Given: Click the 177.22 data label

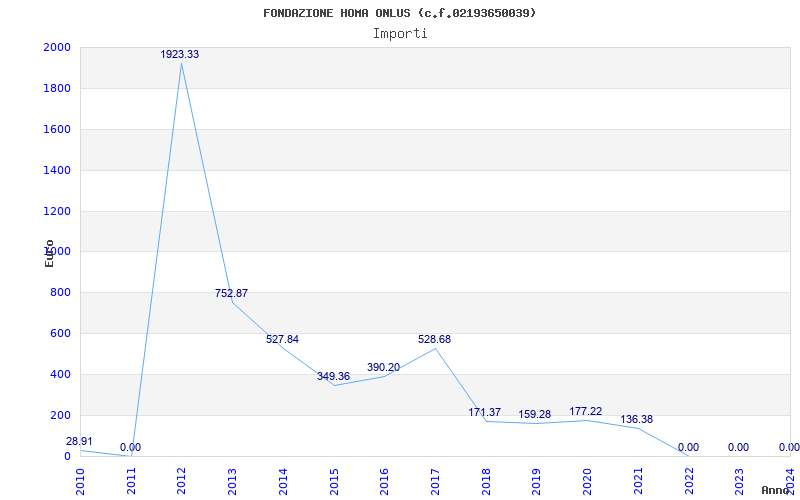Looking at the screenshot, I should 586,411.
